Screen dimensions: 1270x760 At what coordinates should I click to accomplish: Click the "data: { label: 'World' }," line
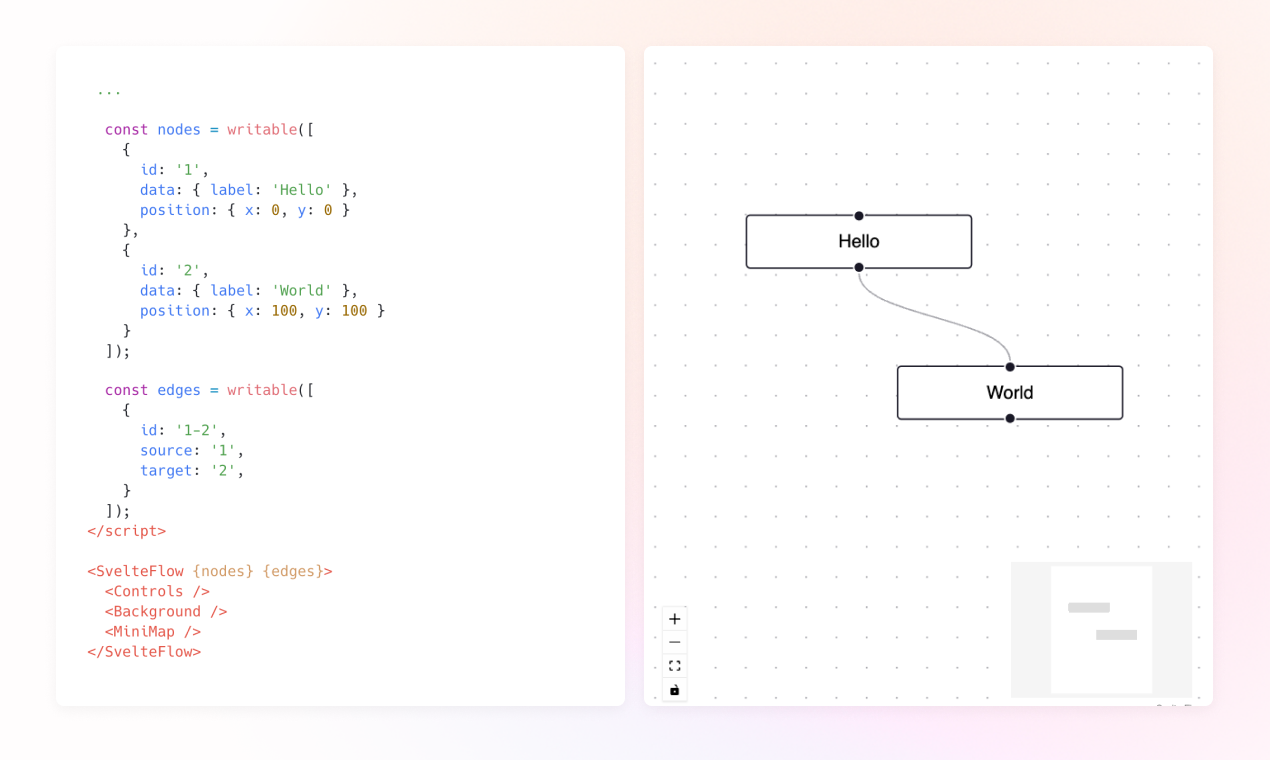point(249,290)
